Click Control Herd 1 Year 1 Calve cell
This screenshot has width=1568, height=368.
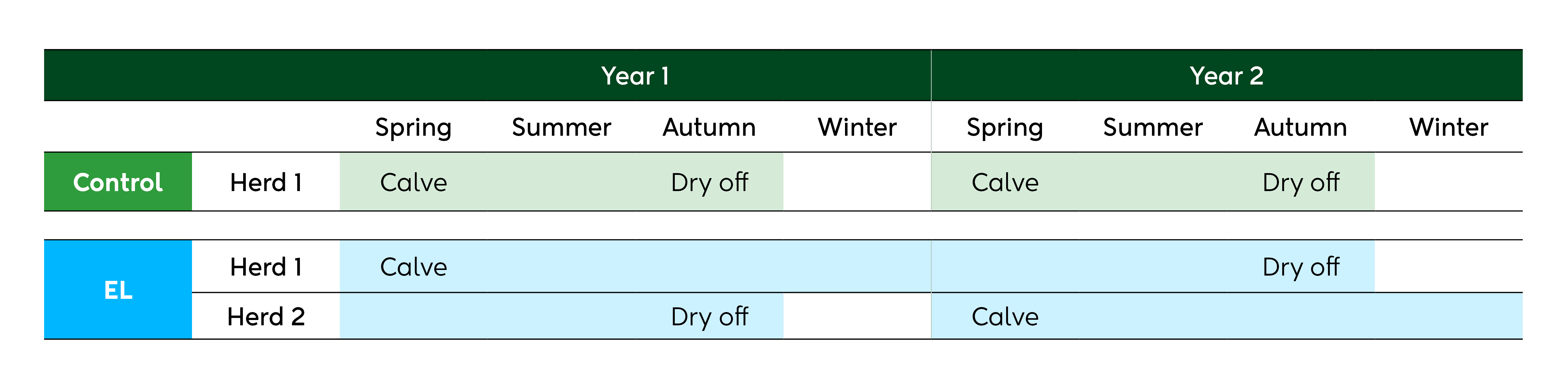[413, 182]
